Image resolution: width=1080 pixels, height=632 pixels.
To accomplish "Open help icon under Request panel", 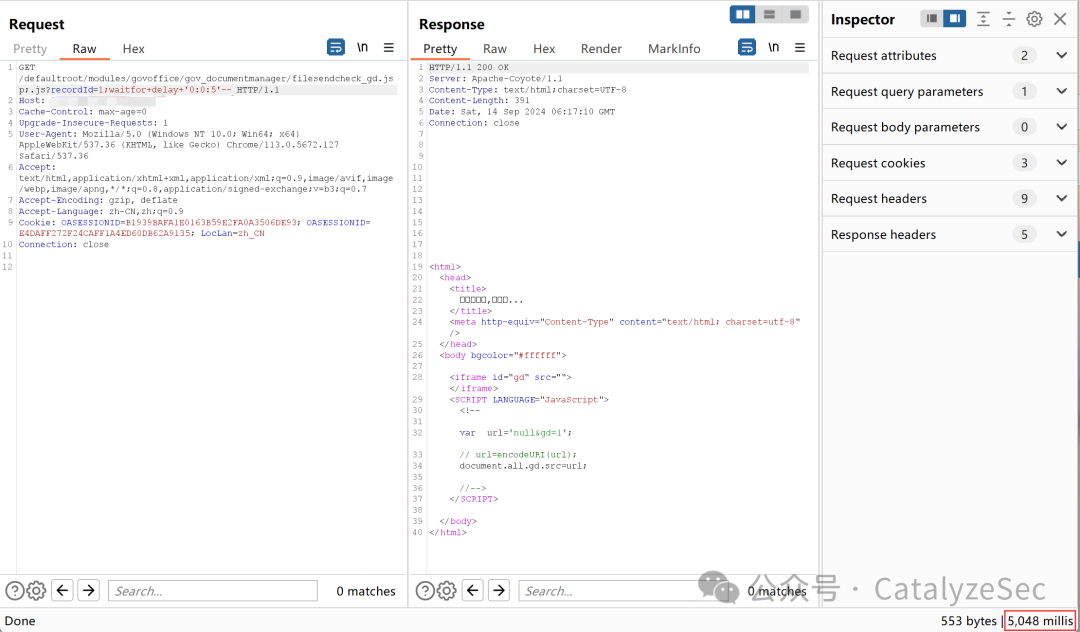I will coord(14,590).
